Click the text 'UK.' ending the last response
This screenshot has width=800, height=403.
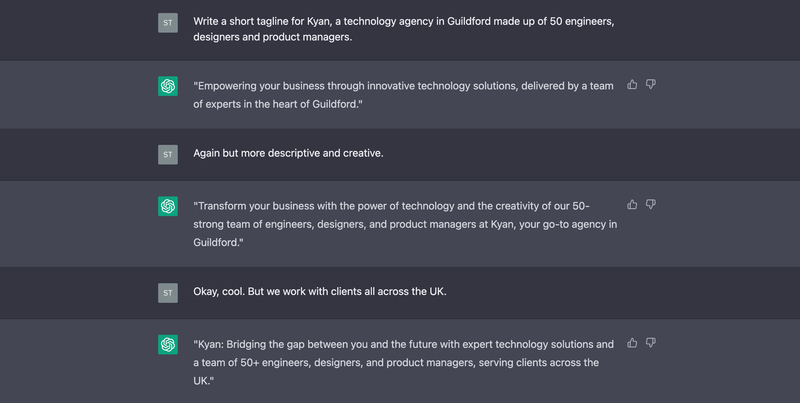point(204,381)
